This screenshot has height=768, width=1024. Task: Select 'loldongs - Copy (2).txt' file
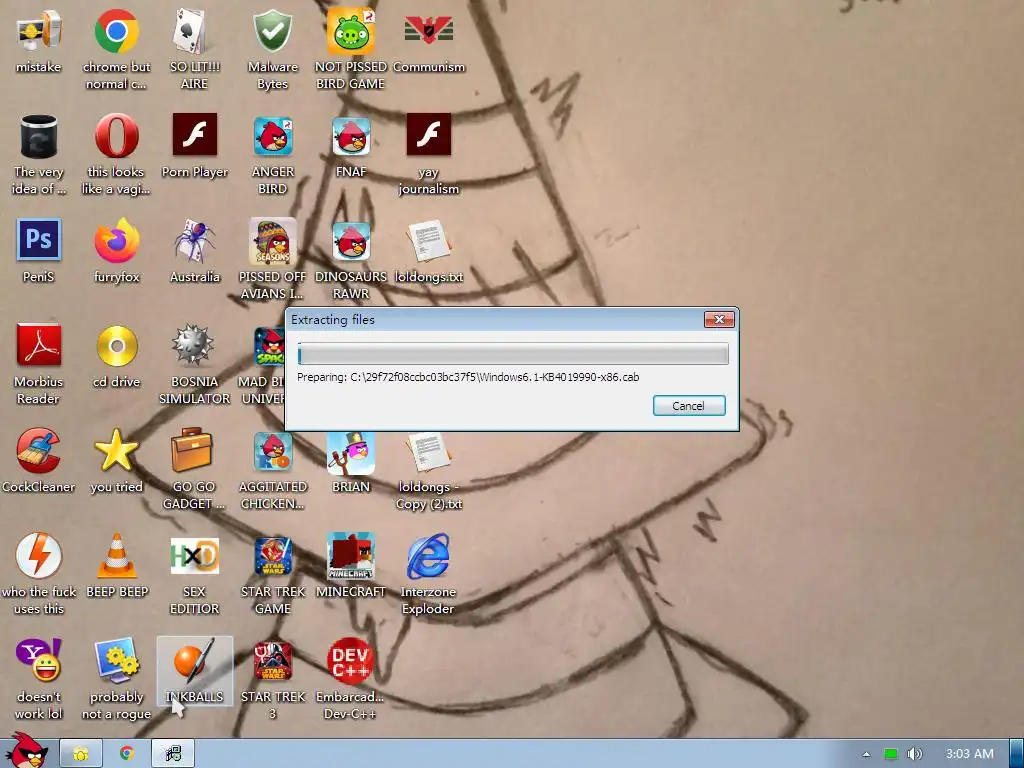(428, 453)
